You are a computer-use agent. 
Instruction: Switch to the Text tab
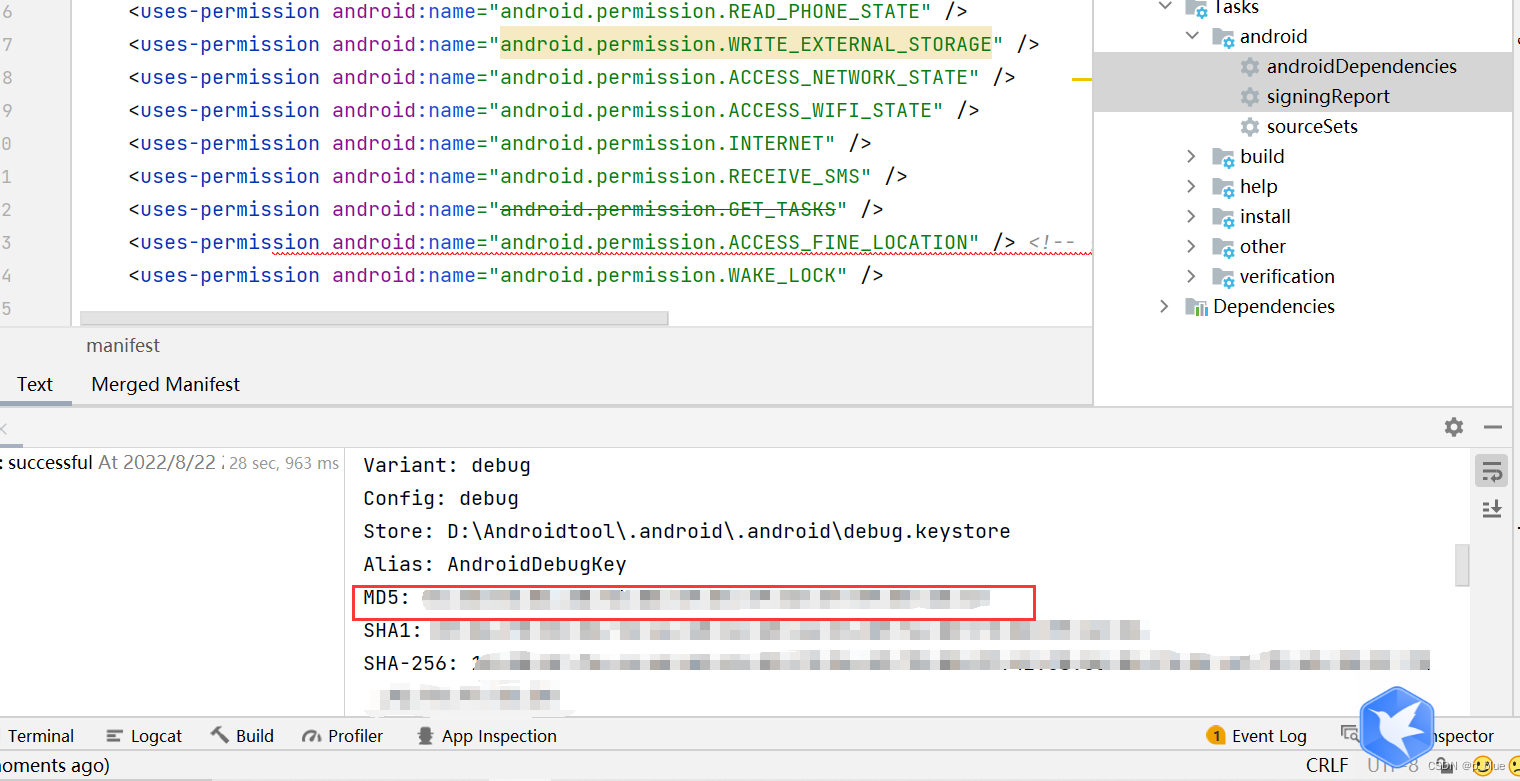coord(35,384)
